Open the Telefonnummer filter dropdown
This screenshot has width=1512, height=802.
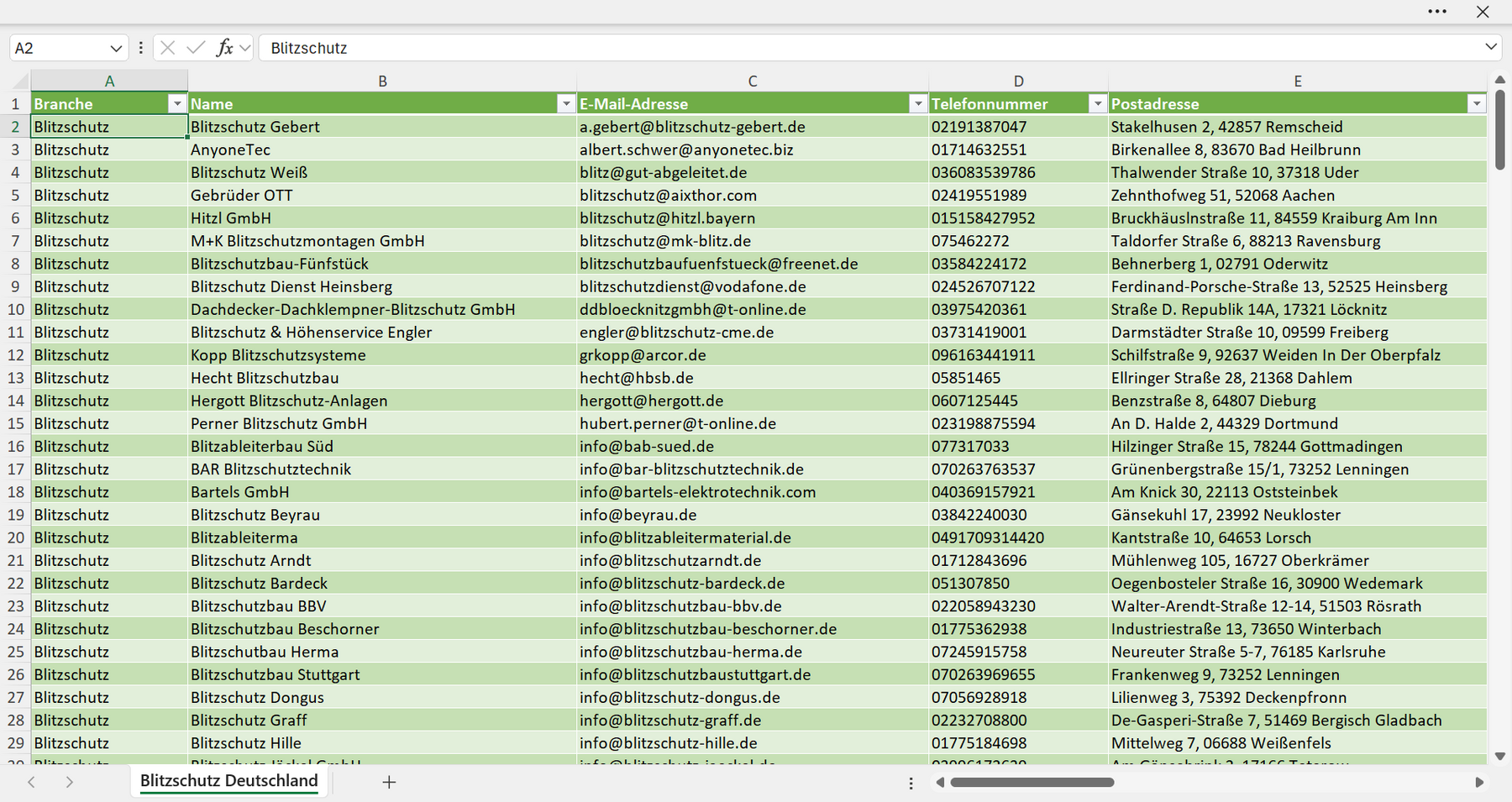point(1097,103)
